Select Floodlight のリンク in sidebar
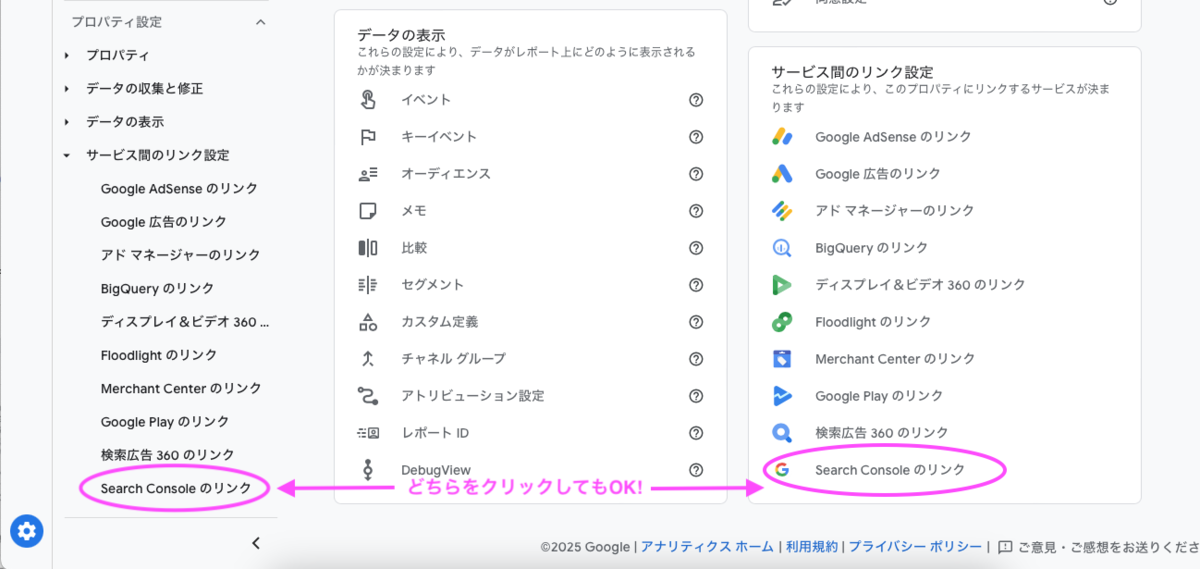Image resolution: width=1200 pixels, height=569 pixels. point(159,355)
